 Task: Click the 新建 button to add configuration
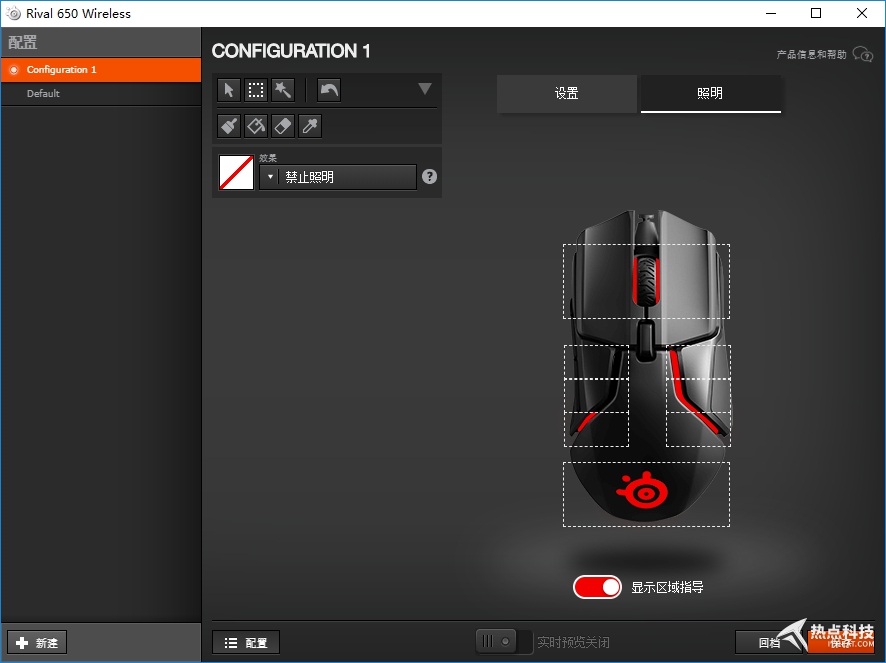tap(37, 642)
